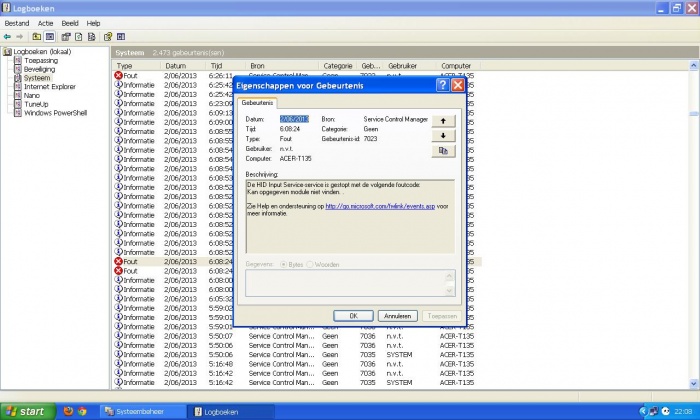Click Annuleren to cancel the dialog
700x420 pixels.
(398, 315)
